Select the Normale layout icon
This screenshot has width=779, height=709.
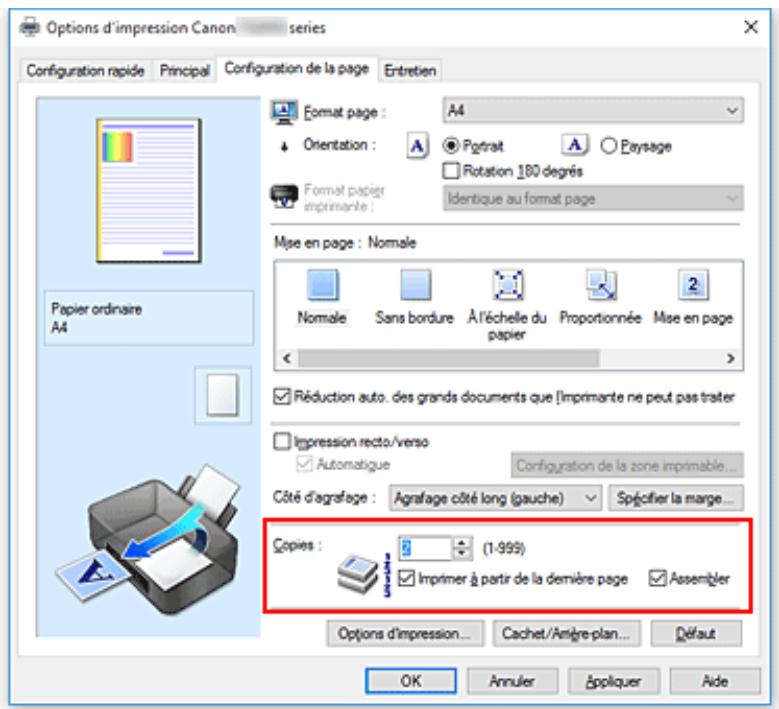(323, 285)
